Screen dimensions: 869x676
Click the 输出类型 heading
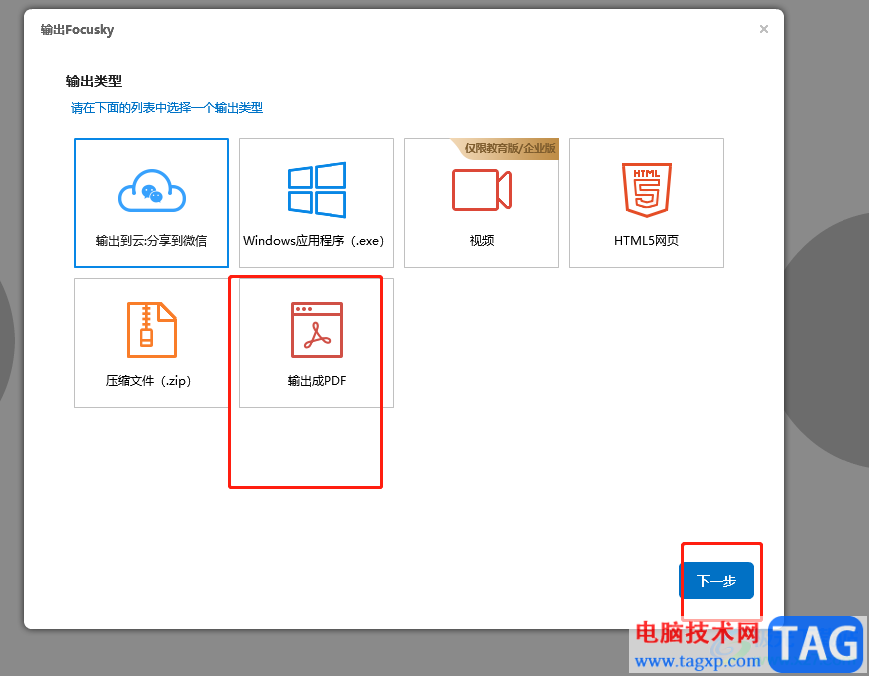pyautogui.click(x=94, y=81)
